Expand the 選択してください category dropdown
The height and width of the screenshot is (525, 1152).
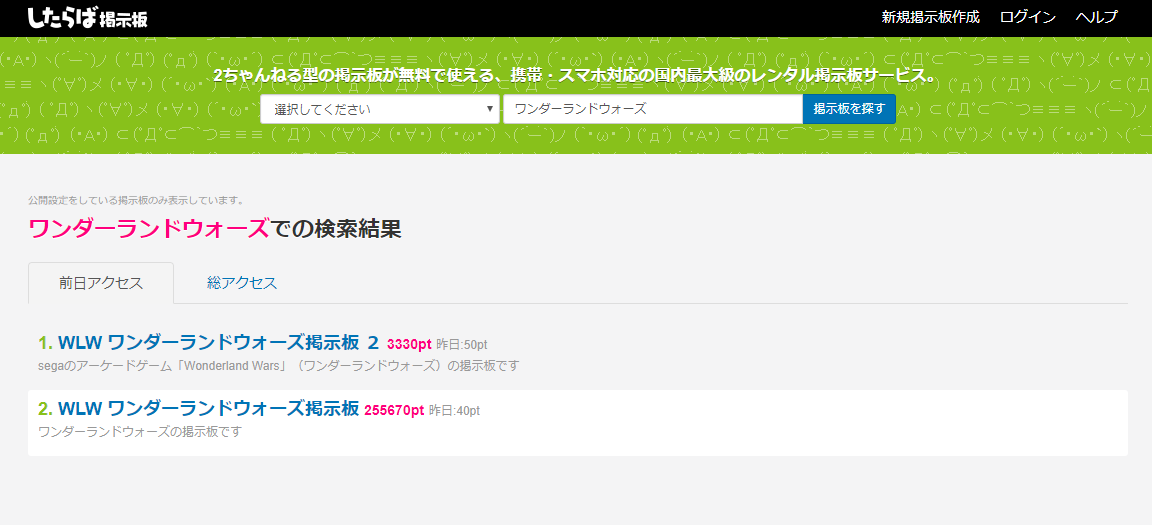pyautogui.click(x=380, y=109)
